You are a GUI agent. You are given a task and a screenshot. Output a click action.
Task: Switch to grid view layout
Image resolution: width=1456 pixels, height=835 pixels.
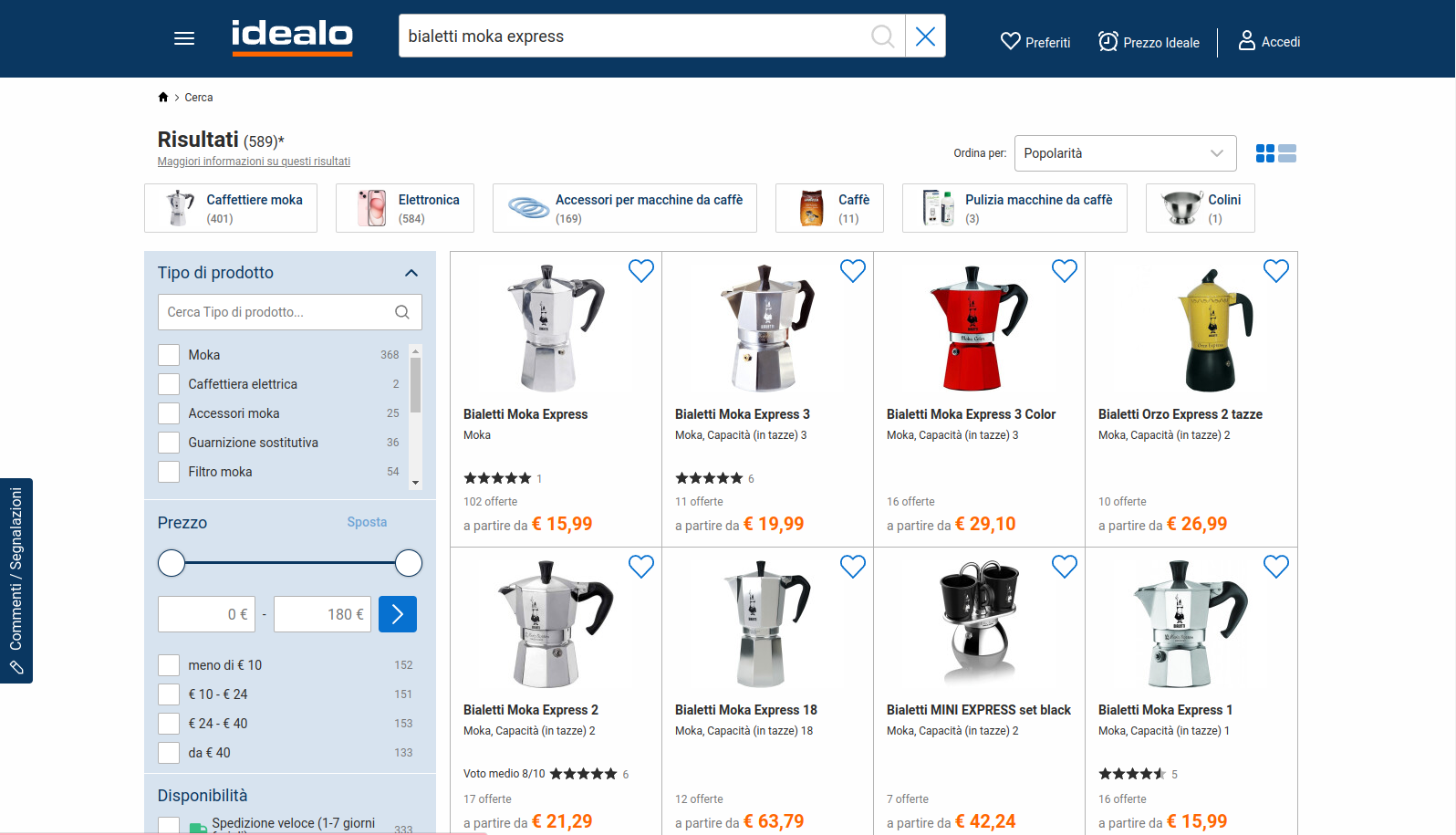(x=1264, y=153)
